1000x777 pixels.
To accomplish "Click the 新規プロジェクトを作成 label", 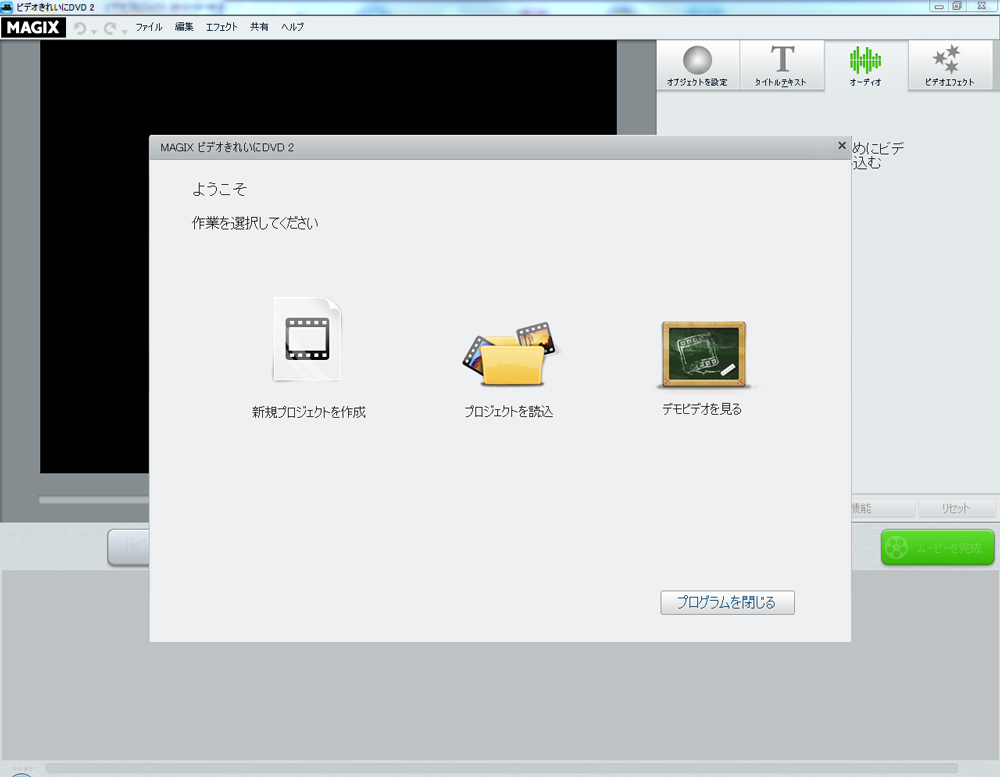I will [309, 412].
